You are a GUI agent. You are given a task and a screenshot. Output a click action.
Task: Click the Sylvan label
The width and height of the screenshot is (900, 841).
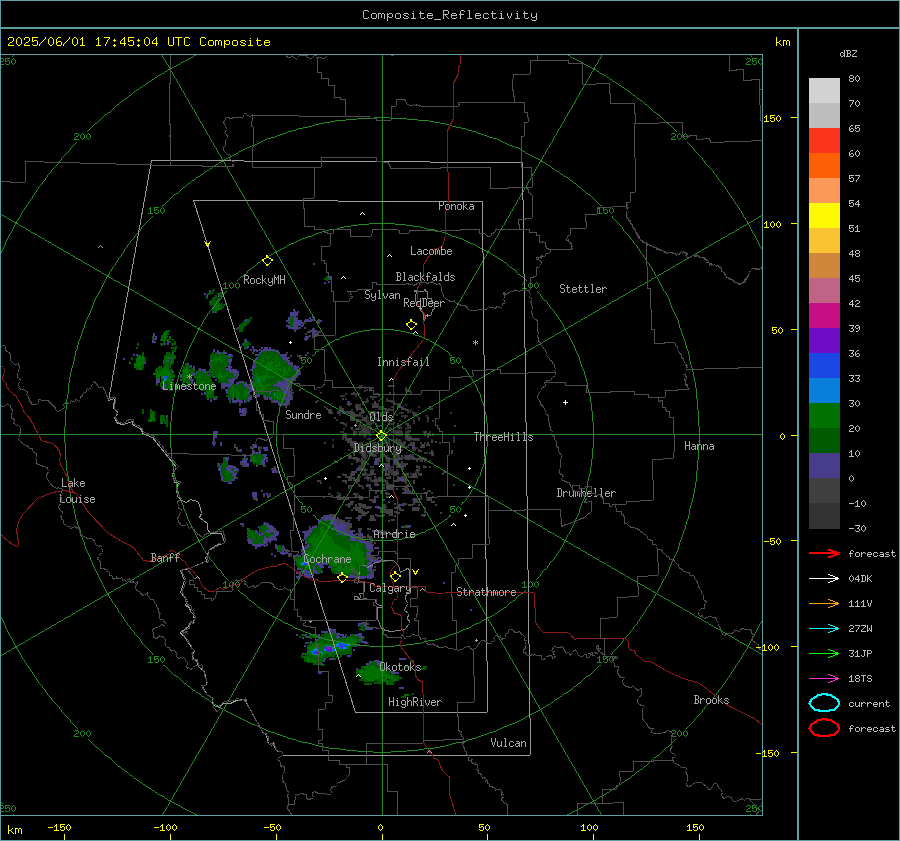coord(382,295)
